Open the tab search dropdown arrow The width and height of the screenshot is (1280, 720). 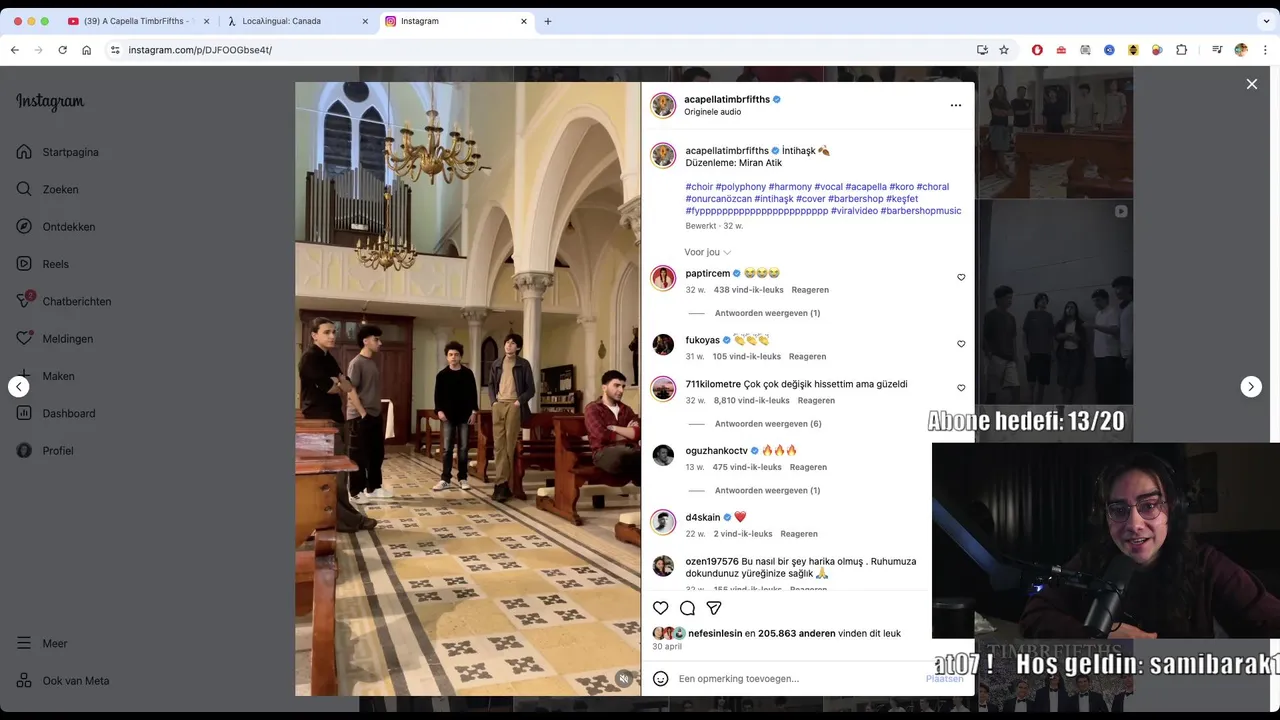pyautogui.click(x=1266, y=21)
